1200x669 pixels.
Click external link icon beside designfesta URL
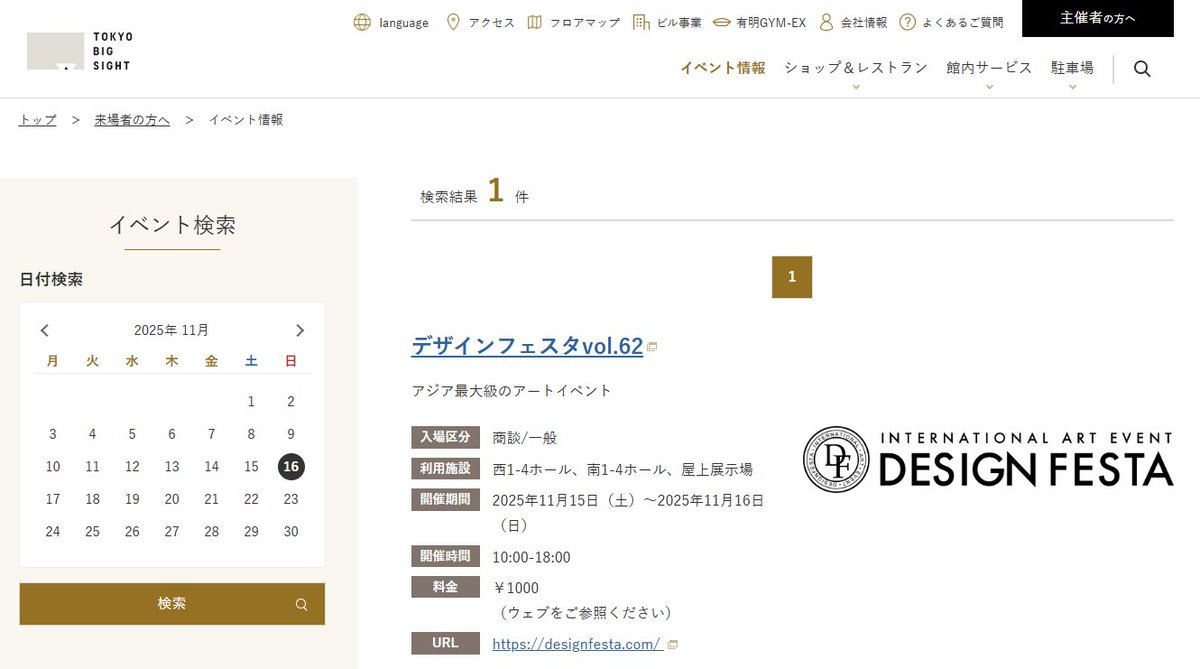(672, 645)
